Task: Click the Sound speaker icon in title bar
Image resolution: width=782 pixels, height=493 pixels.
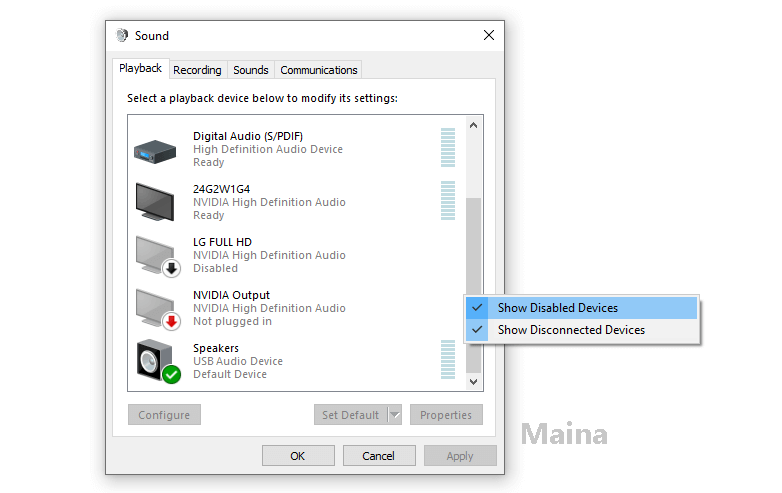Action: point(122,35)
